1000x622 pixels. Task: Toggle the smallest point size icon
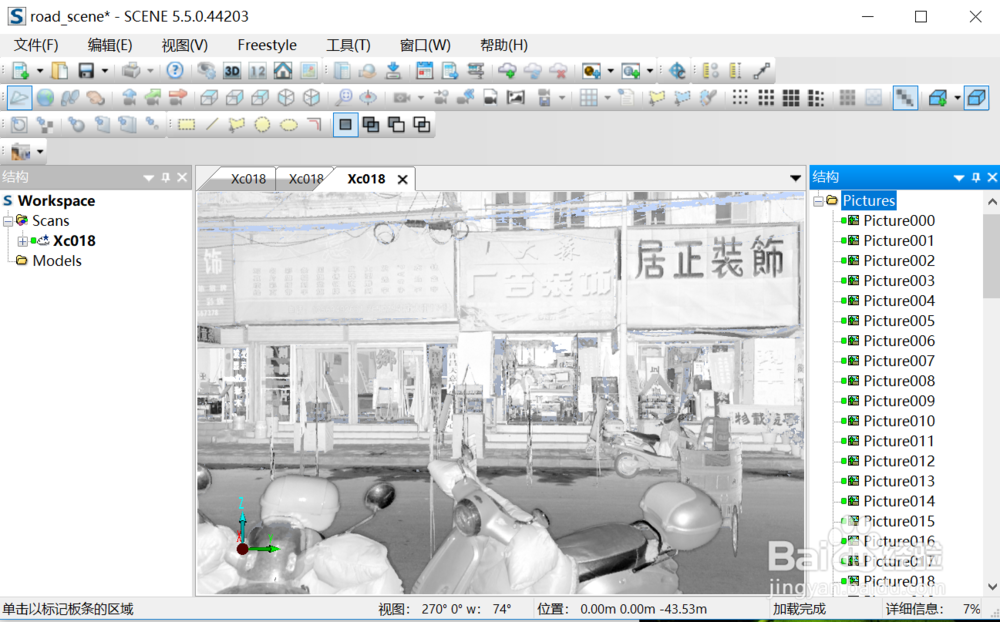click(x=740, y=98)
